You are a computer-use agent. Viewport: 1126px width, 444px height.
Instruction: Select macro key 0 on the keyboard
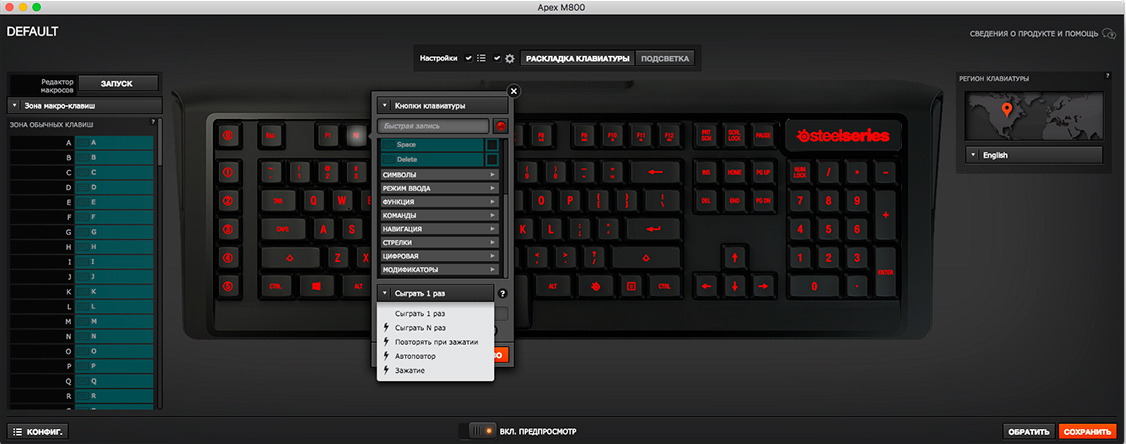(228, 134)
